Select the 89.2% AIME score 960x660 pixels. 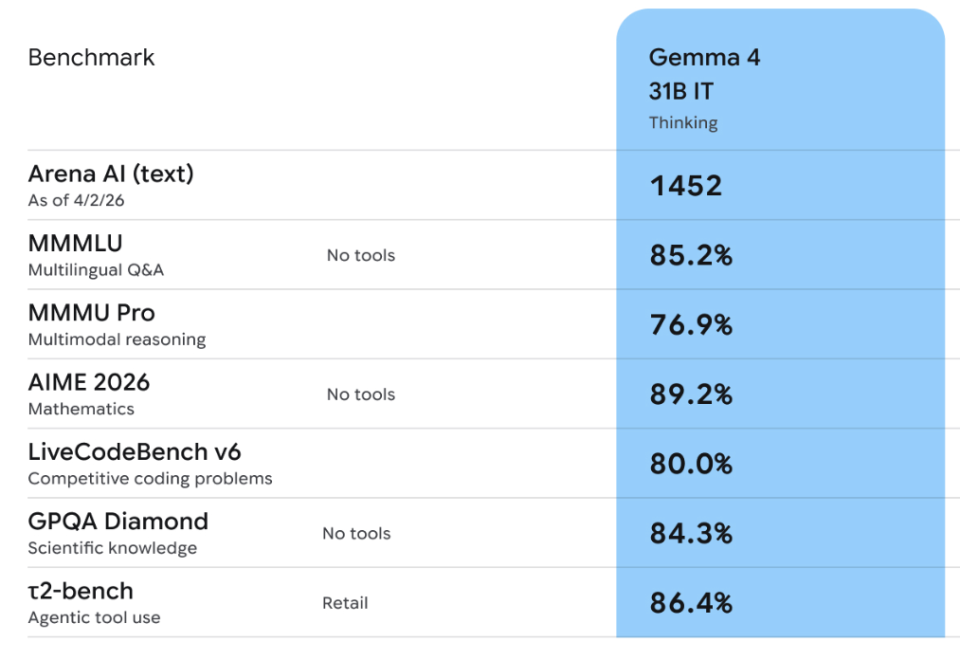(x=691, y=395)
